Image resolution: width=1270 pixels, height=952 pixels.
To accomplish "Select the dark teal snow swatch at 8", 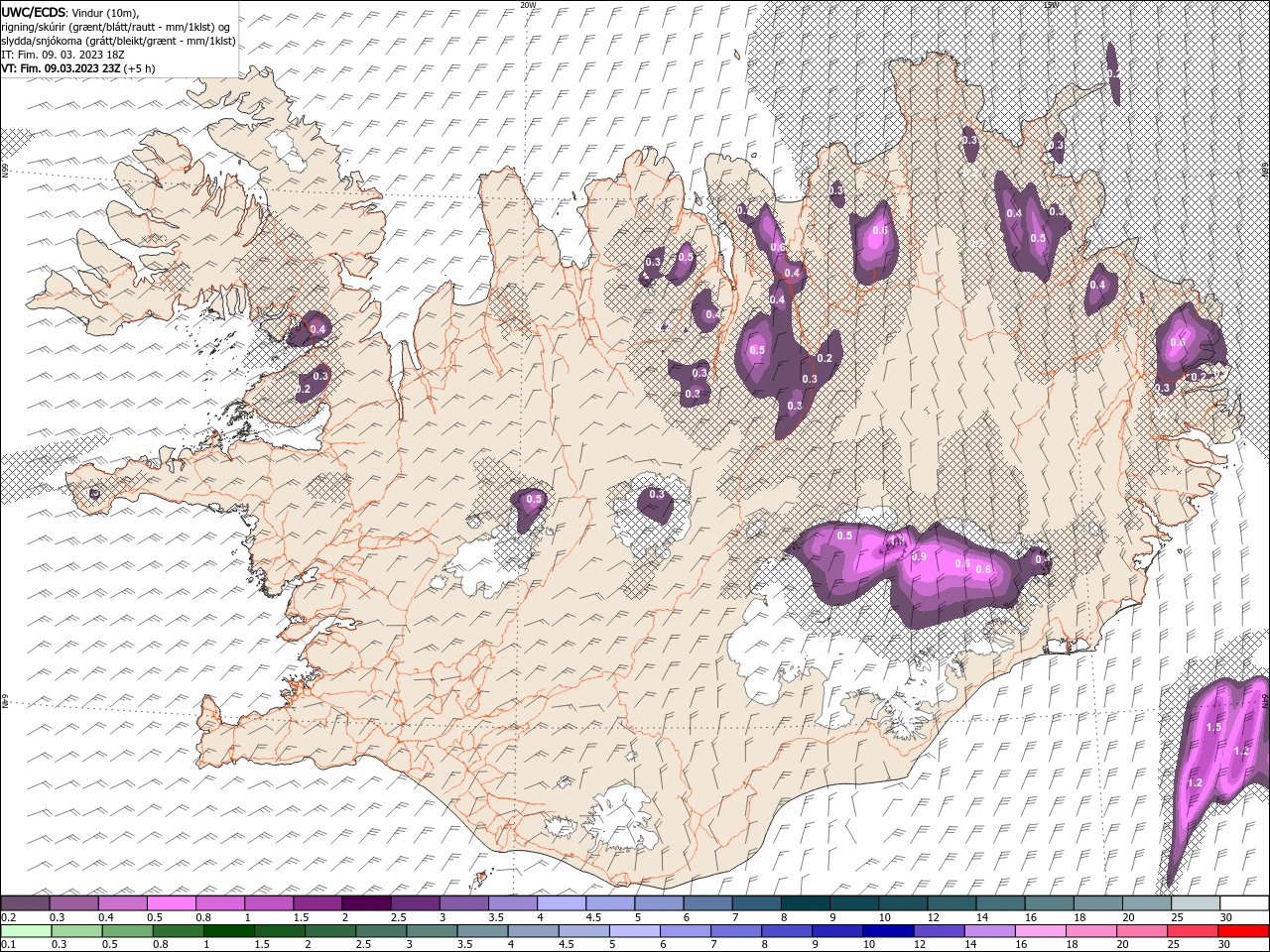I will tap(805, 903).
